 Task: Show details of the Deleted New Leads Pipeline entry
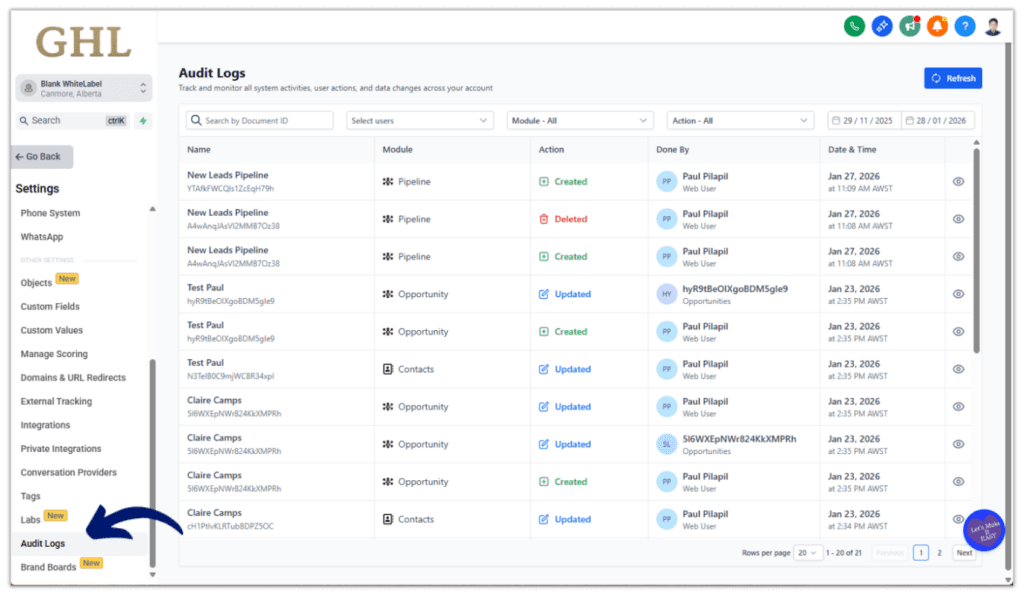coord(958,219)
